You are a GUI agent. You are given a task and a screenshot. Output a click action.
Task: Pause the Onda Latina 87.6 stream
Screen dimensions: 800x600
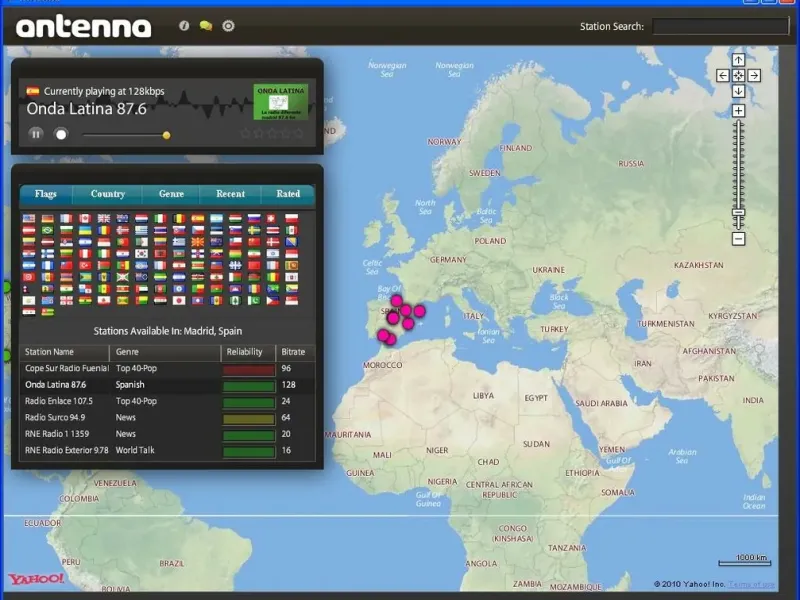click(x=36, y=134)
